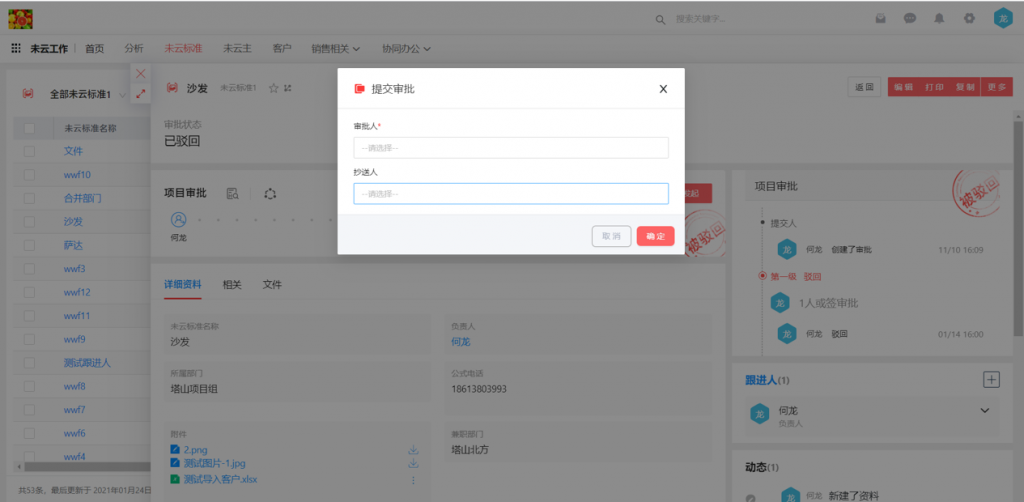The image size is (1024, 502).
Task: Click the notification bell icon
Action: tap(939, 18)
